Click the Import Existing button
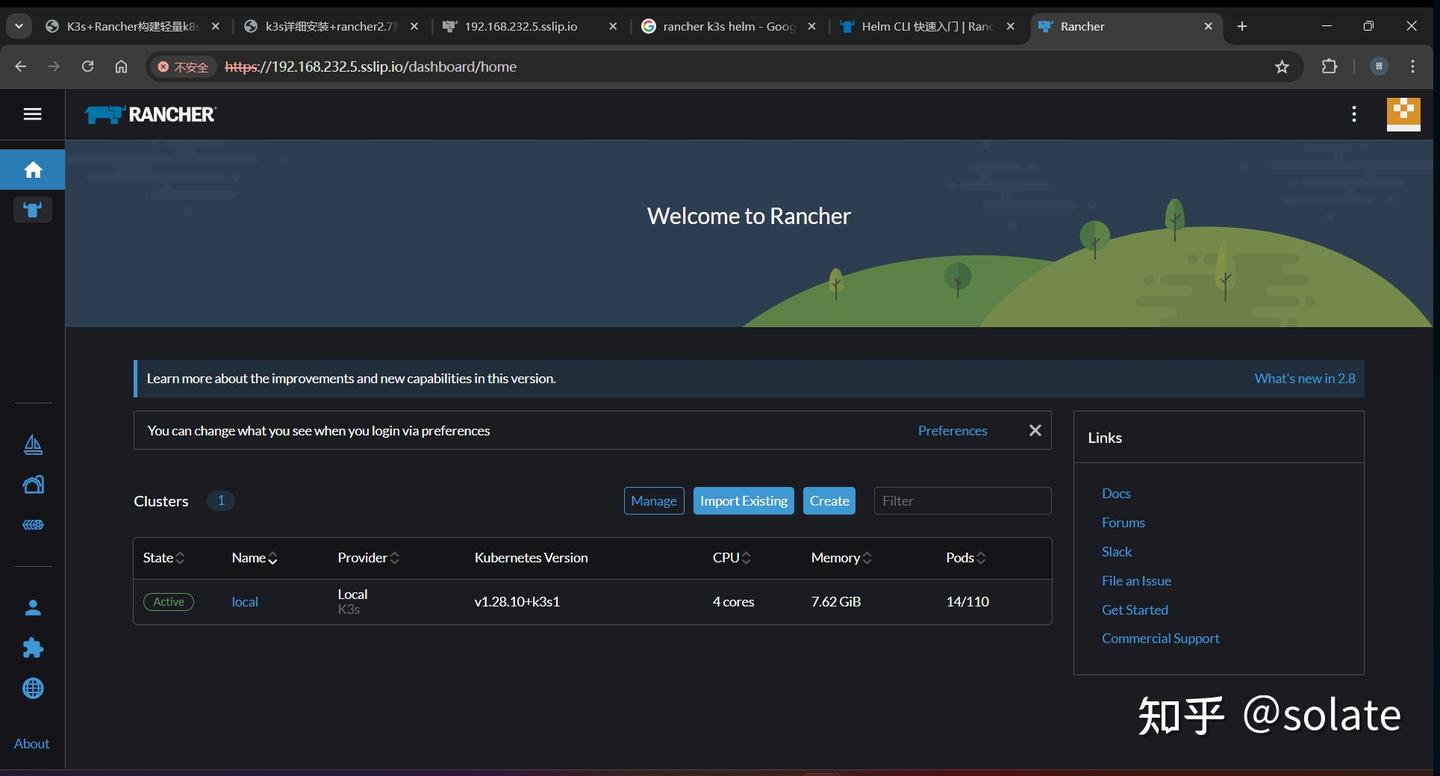This screenshot has height=776, width=1440. (x=744, y=501)
